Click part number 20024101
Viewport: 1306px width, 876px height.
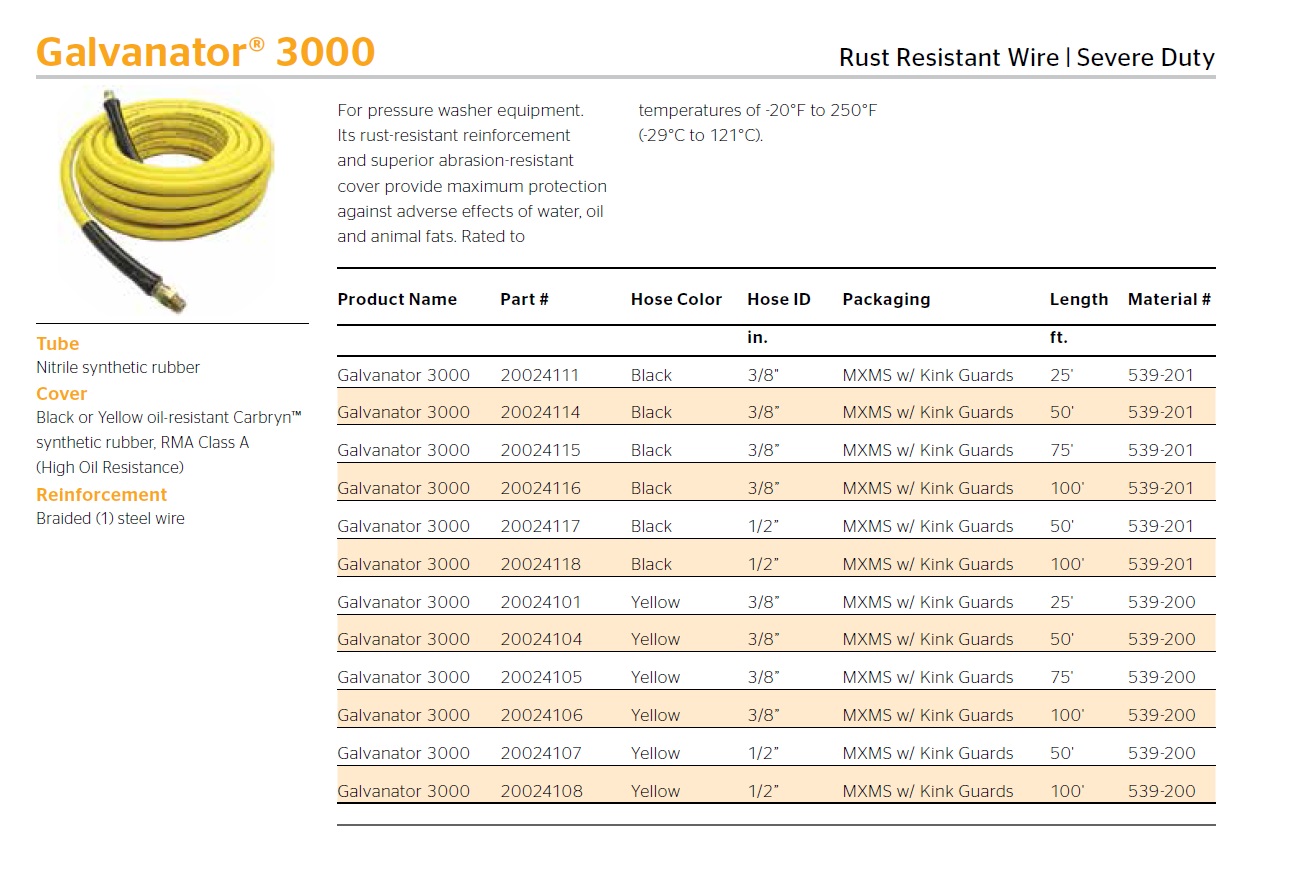pyautogui.click(x=540, y=603)
